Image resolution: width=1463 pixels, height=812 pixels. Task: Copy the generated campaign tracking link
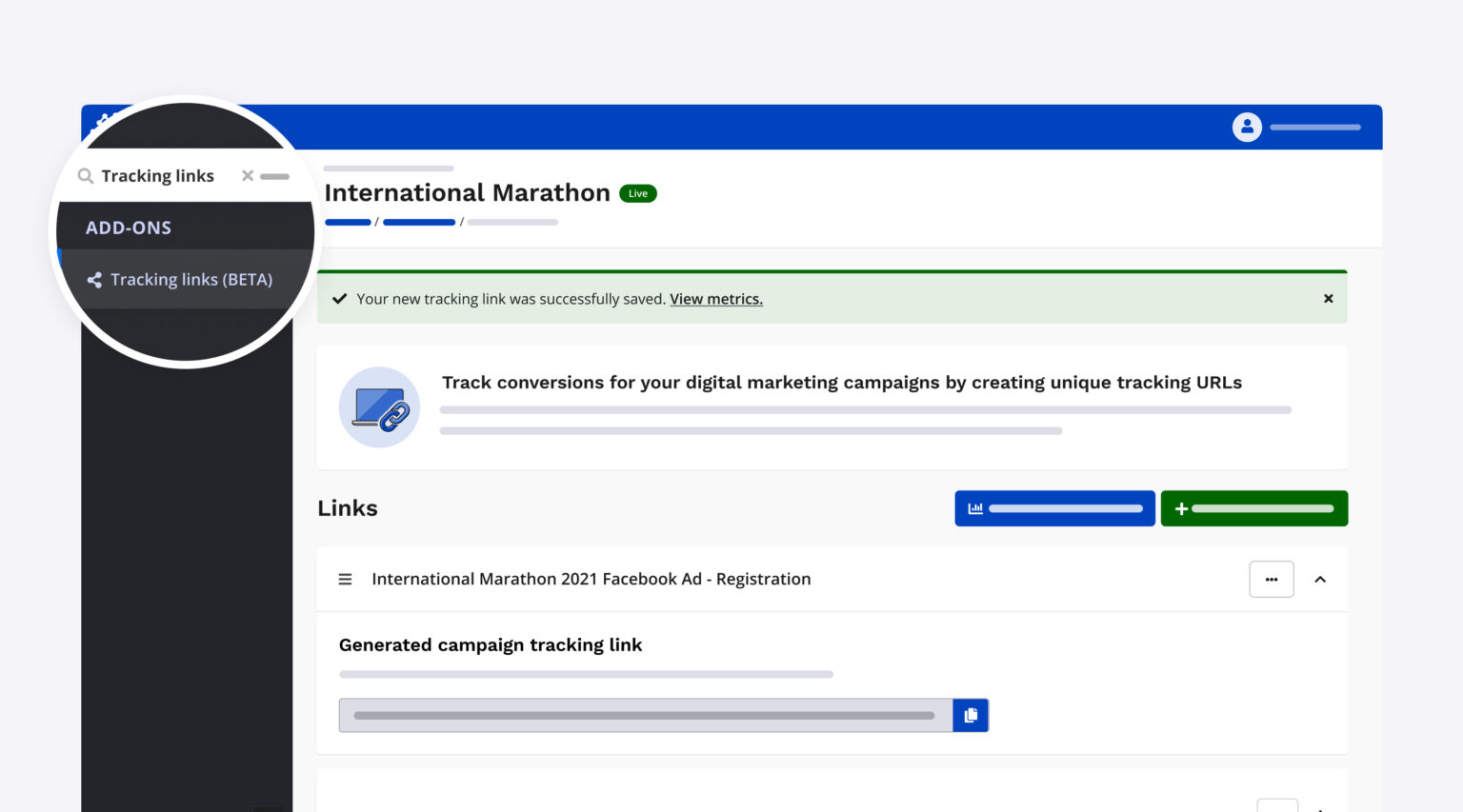pos(971,715)
